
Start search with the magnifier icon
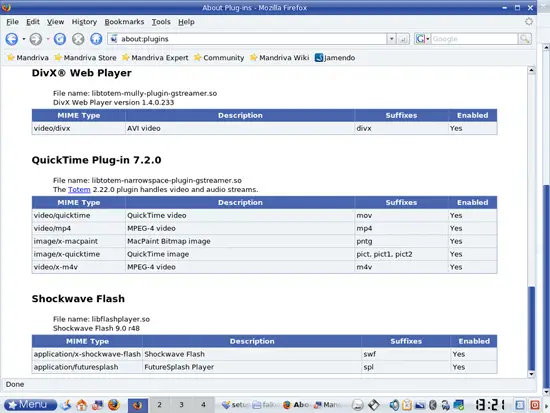click(x=524, y=39)
